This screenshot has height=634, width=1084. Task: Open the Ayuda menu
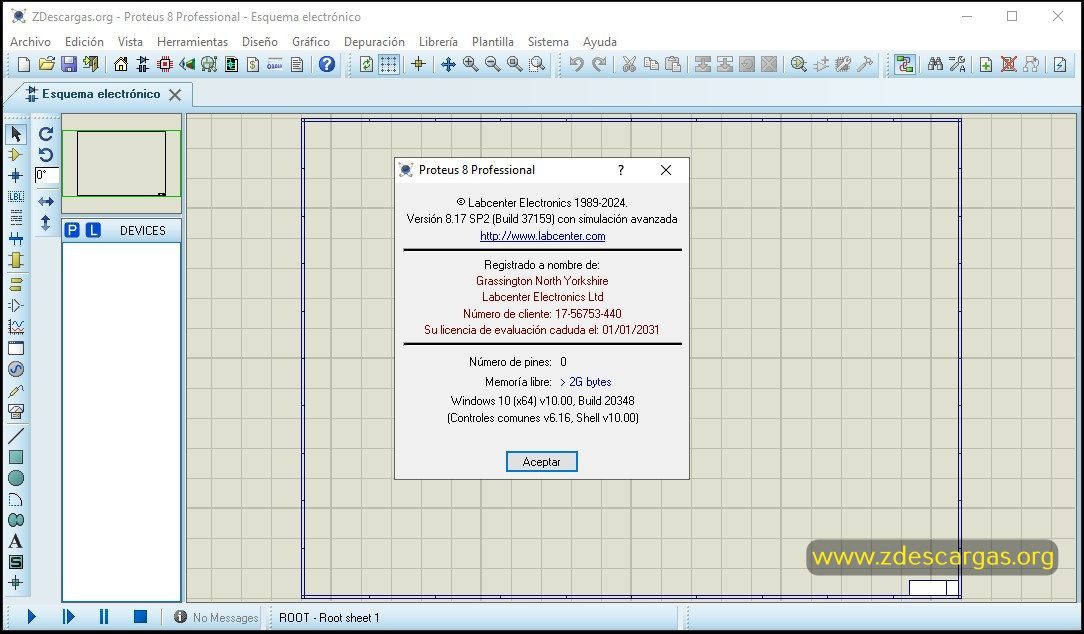pos(599,41)
